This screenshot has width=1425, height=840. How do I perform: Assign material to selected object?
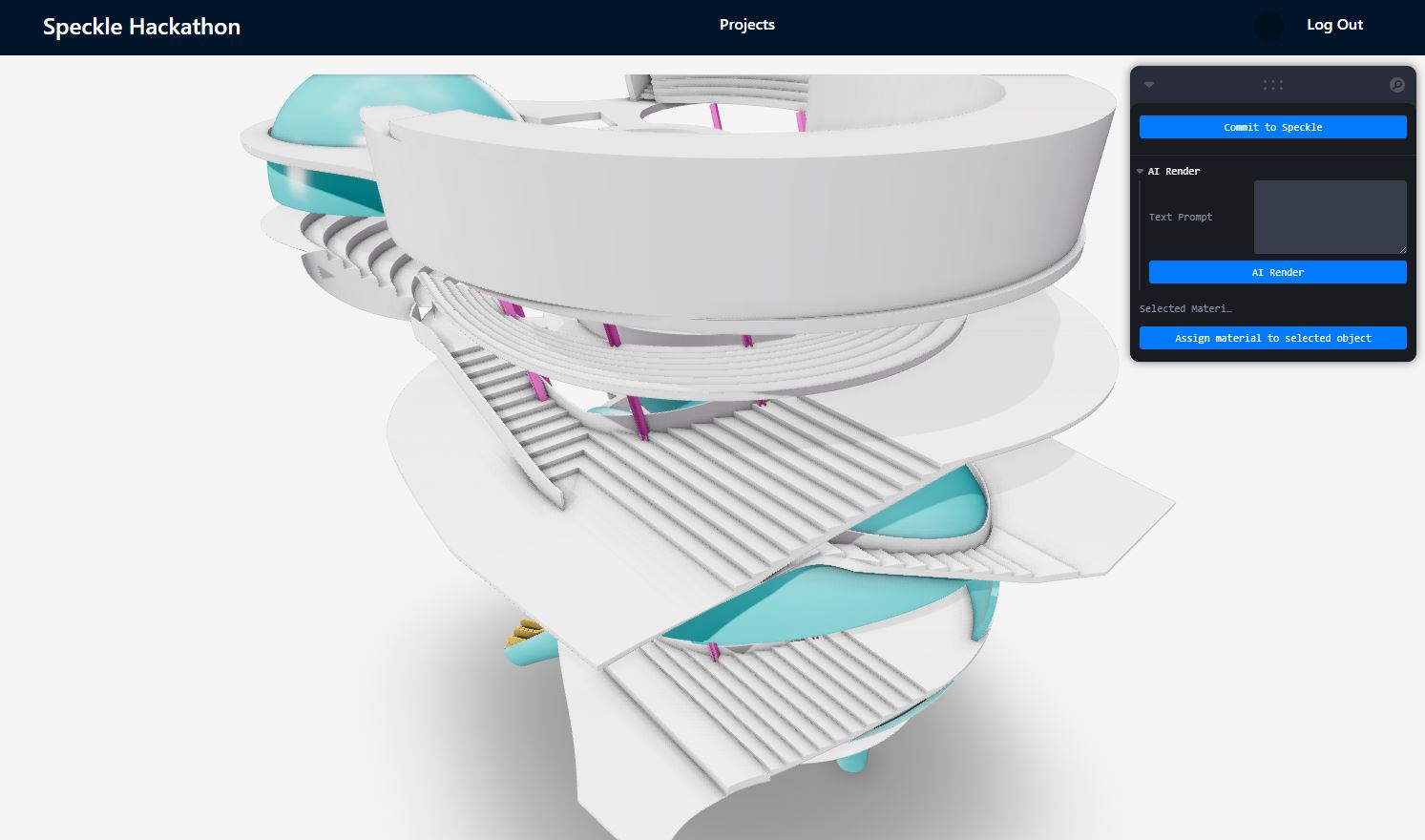(1272, 338)
